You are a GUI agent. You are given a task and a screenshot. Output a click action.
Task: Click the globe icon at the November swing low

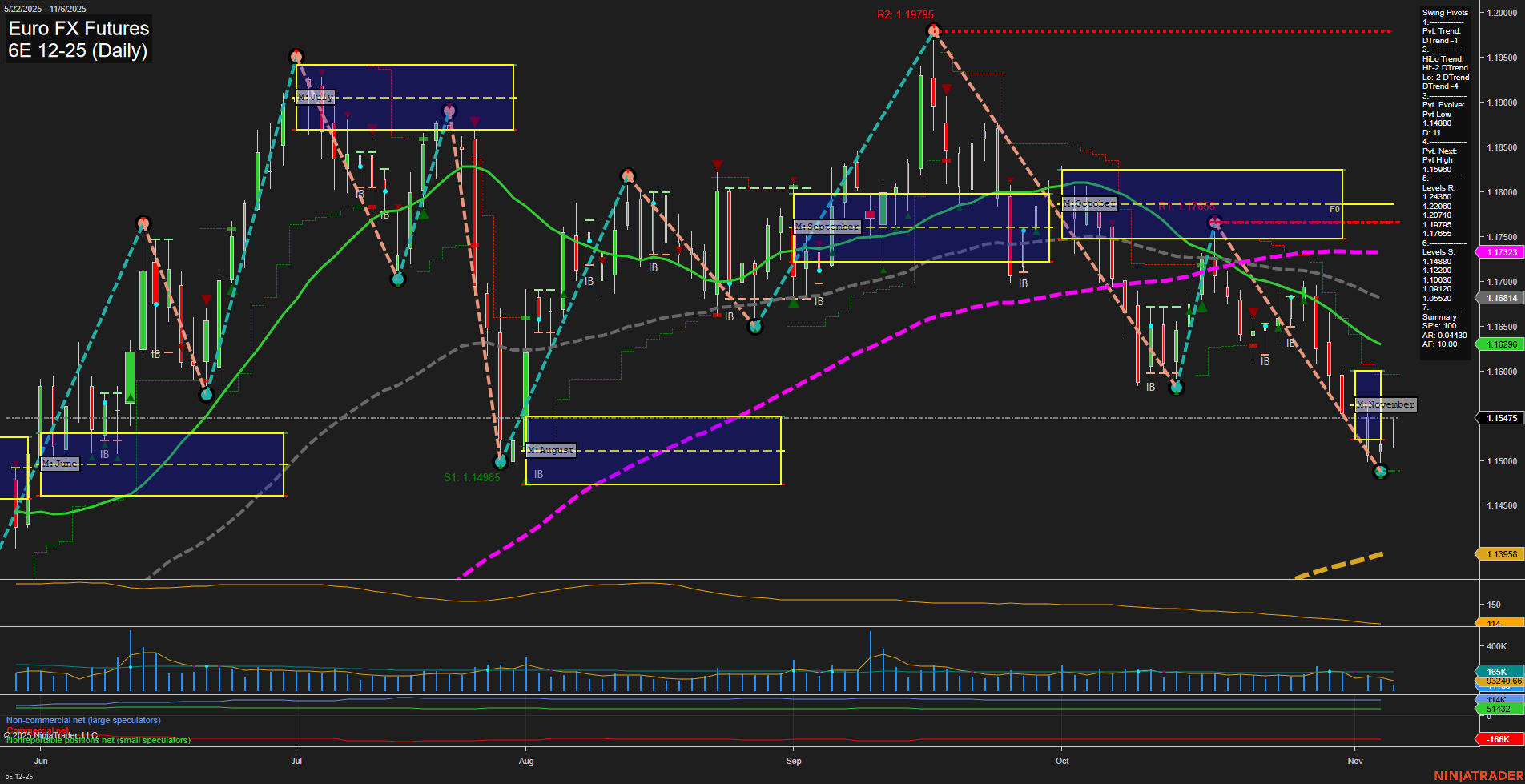[1379, 472]
